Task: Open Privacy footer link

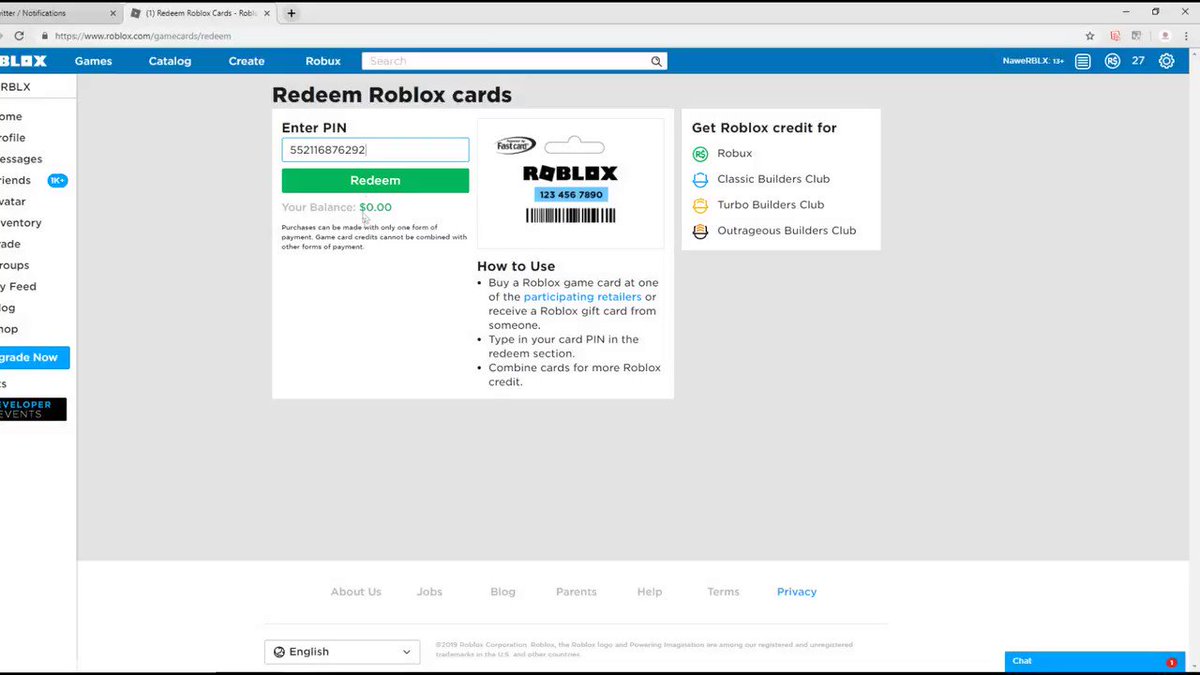Action: (x=797, y=592)
